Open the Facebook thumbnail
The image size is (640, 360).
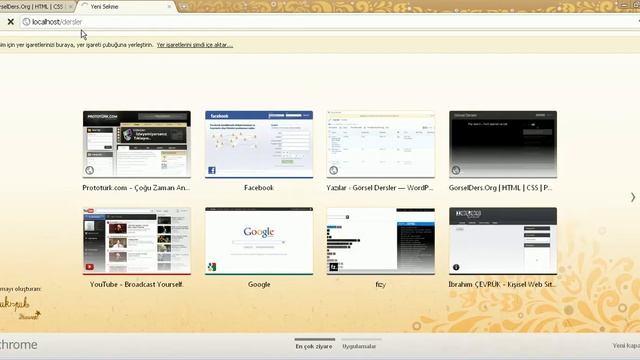[x=259, y=144]
